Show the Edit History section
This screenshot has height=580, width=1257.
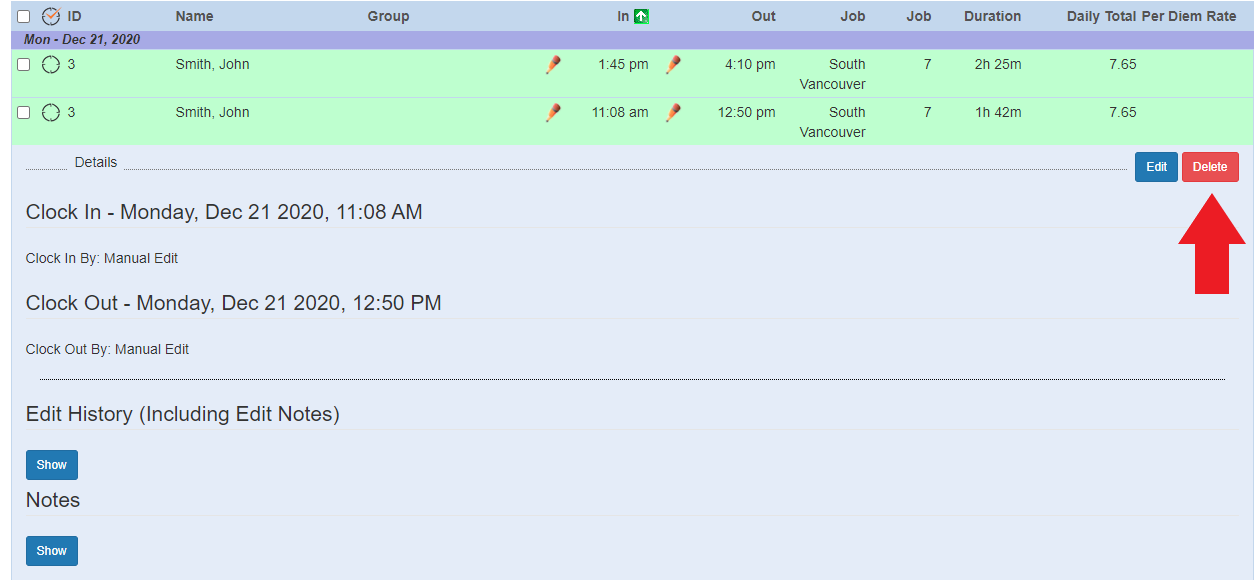52,465
